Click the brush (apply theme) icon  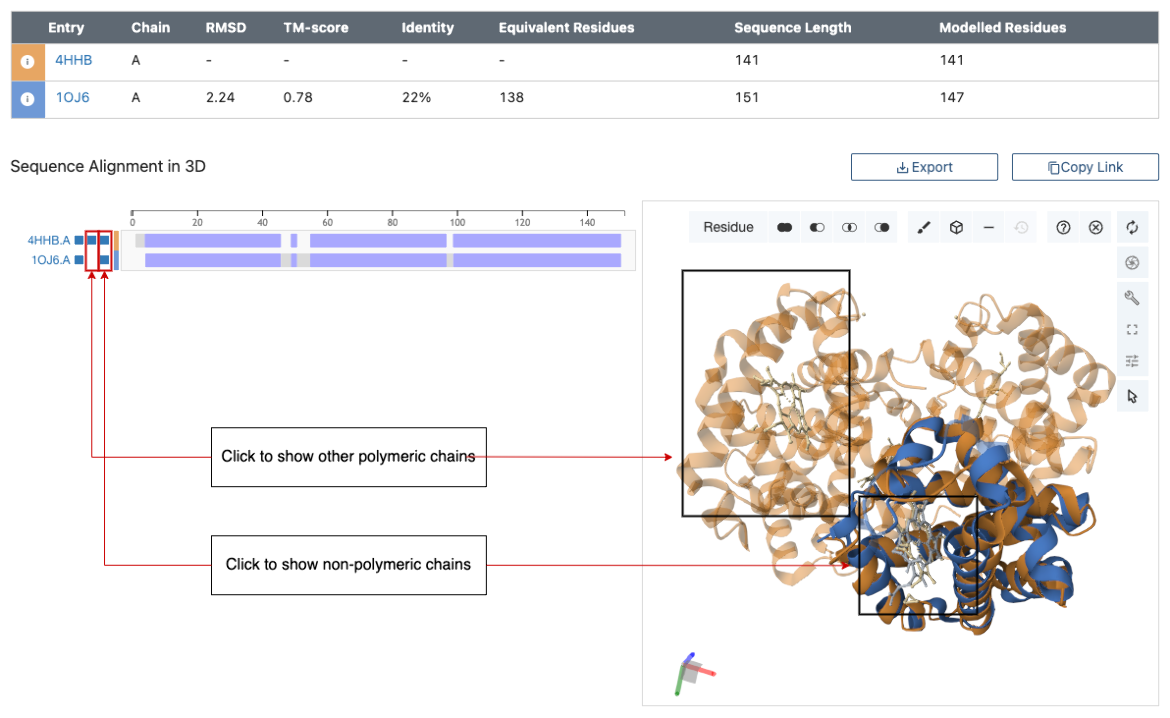pos(924,228)
